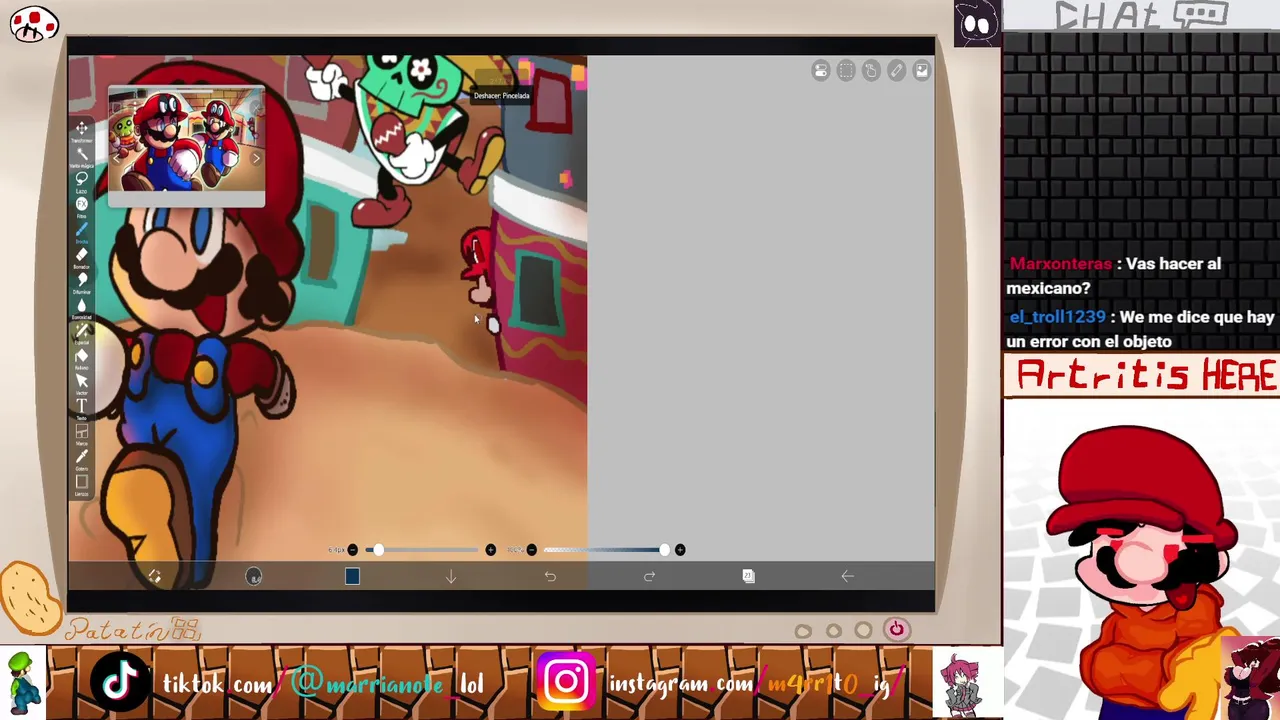Open the material image icon
The height and width of the screenshot is (720, 1280).
click(x=921, y=70)
